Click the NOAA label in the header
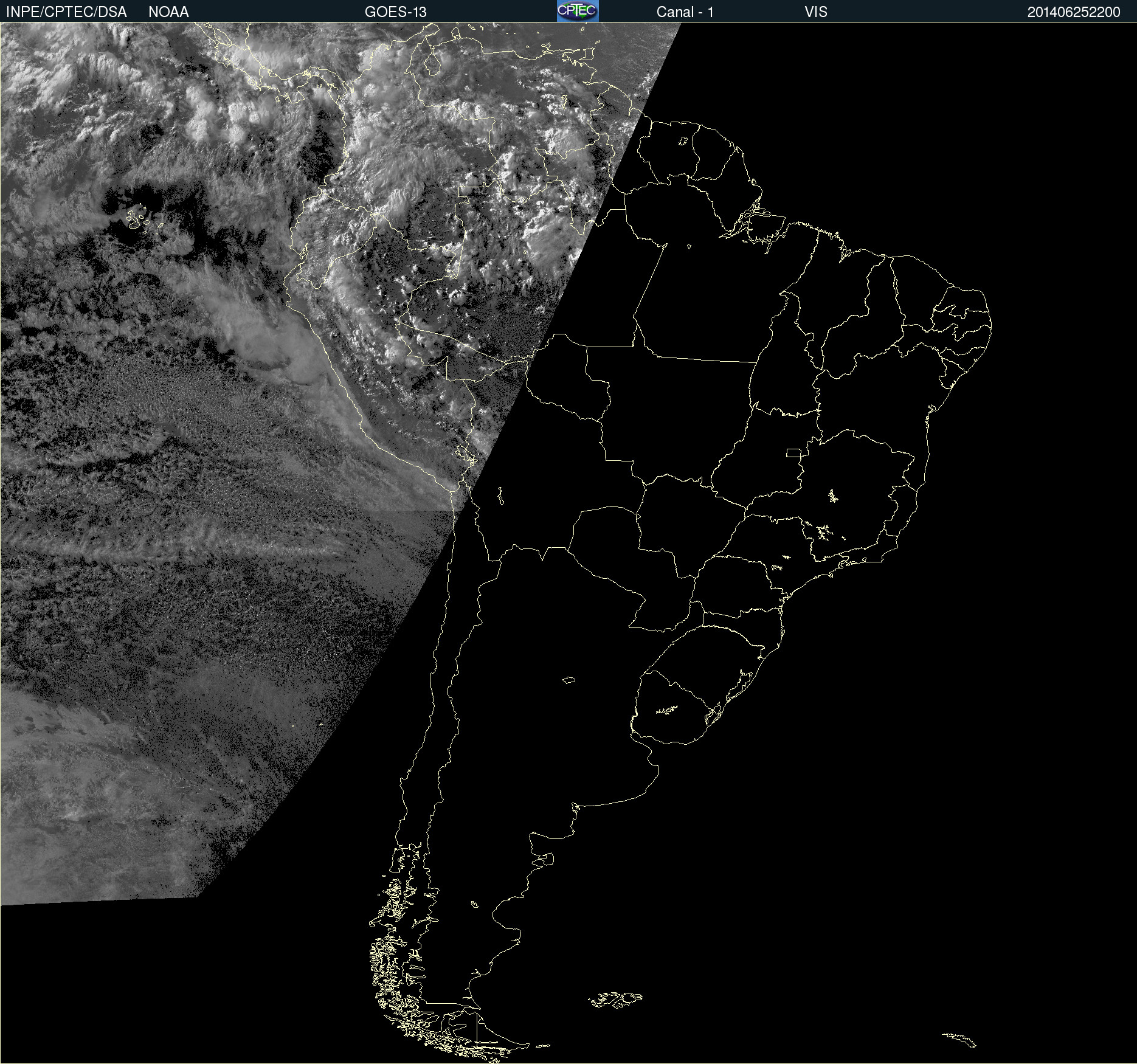This screenshot has width=1137, height=1064. click(x=168, y=12)
